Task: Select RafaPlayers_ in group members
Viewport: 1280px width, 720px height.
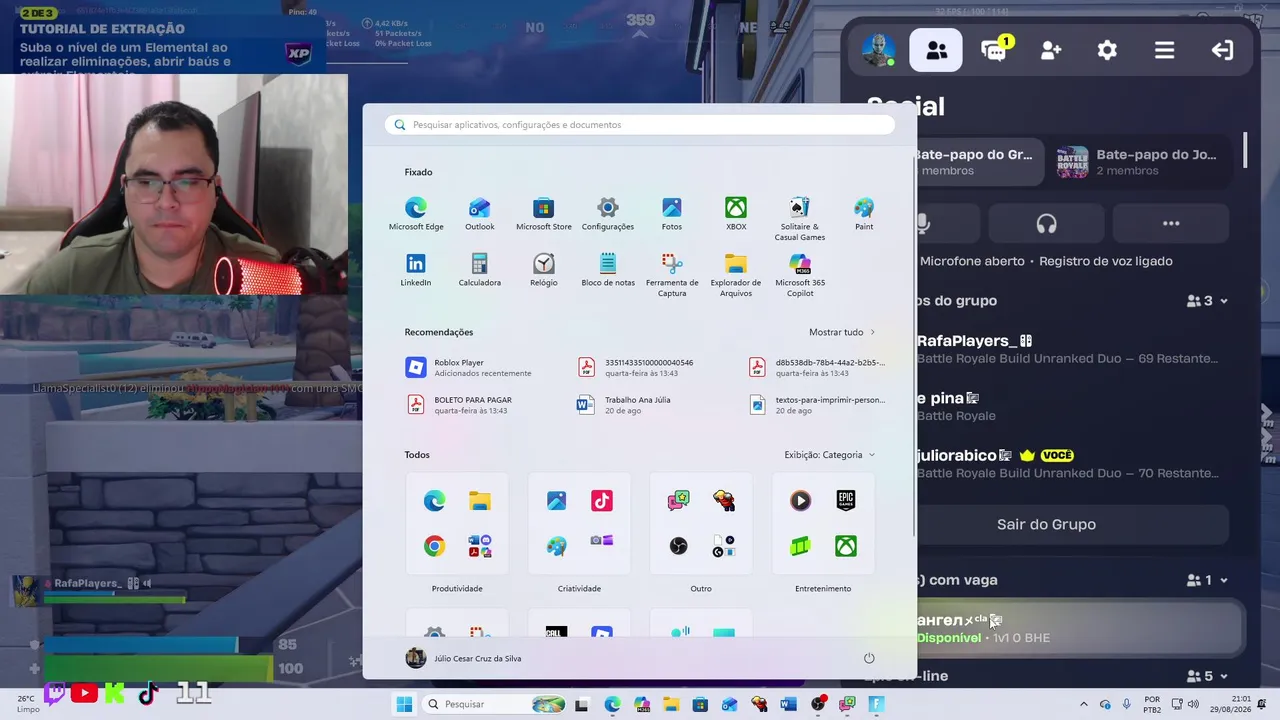Action: (x=1072, y=349)
